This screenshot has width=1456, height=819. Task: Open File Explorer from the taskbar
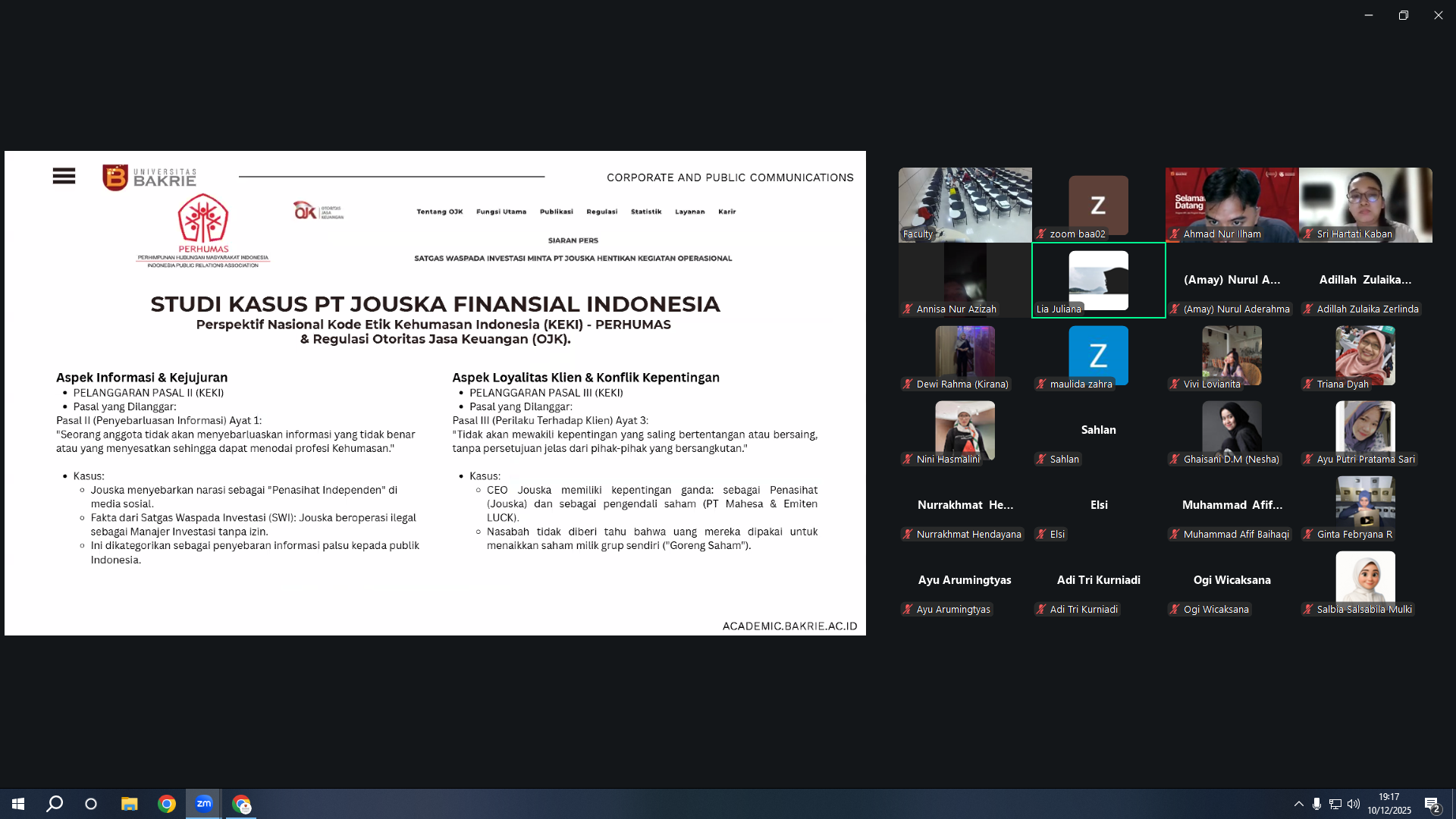click(130, 804)
